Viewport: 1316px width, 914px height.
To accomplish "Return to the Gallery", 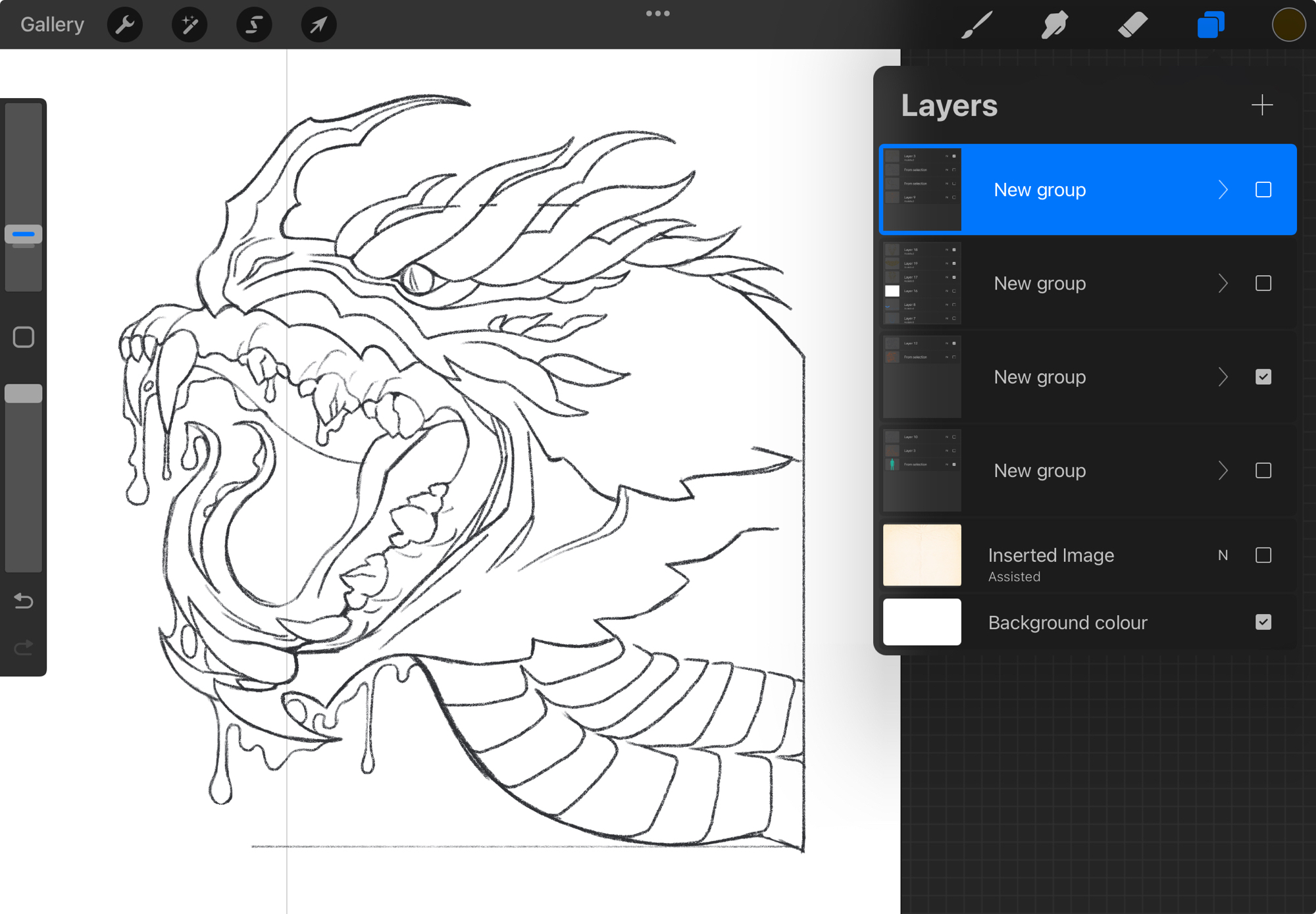I will pos(52,25).
